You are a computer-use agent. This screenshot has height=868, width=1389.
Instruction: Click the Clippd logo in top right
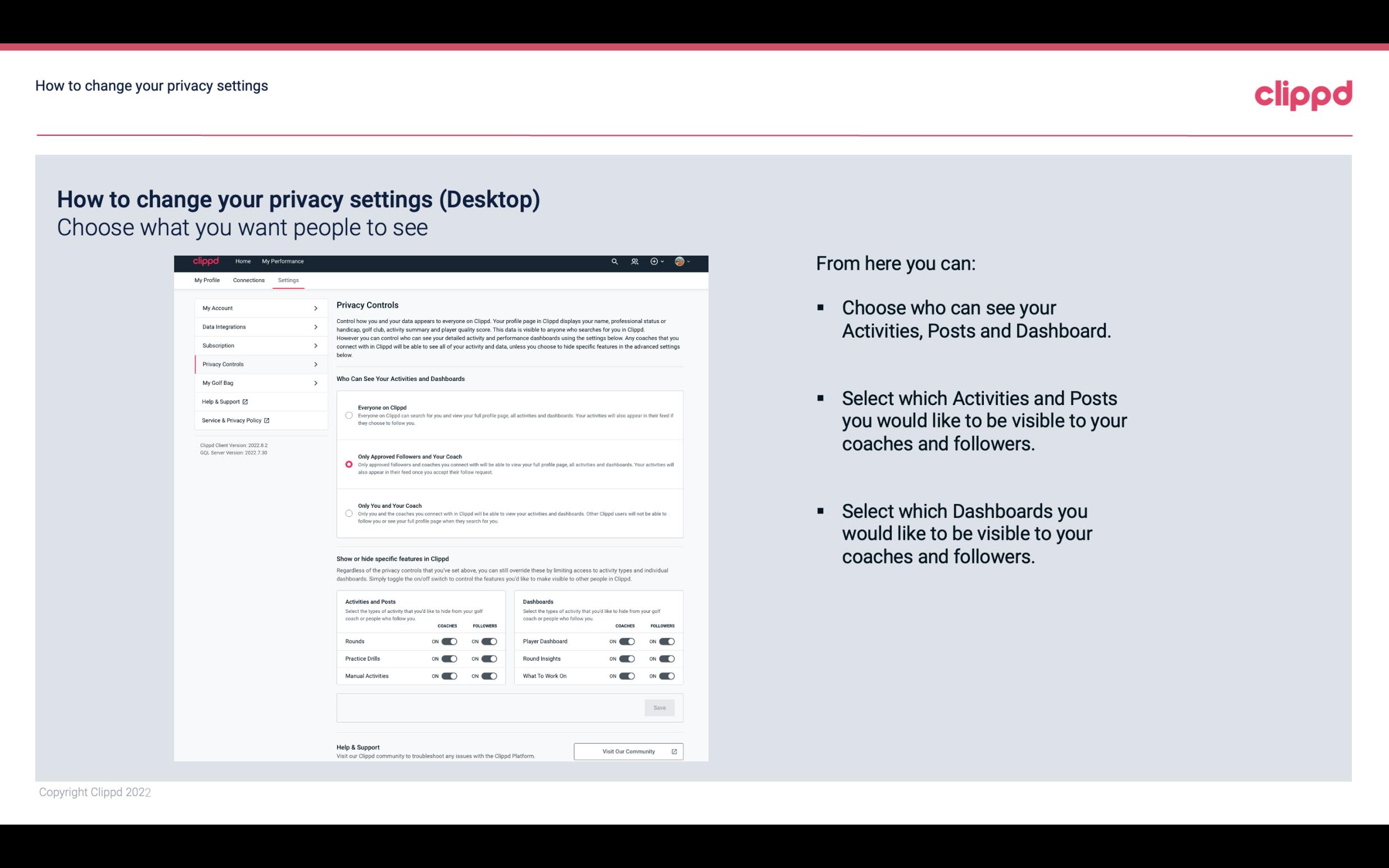(x=1303, y=94)
